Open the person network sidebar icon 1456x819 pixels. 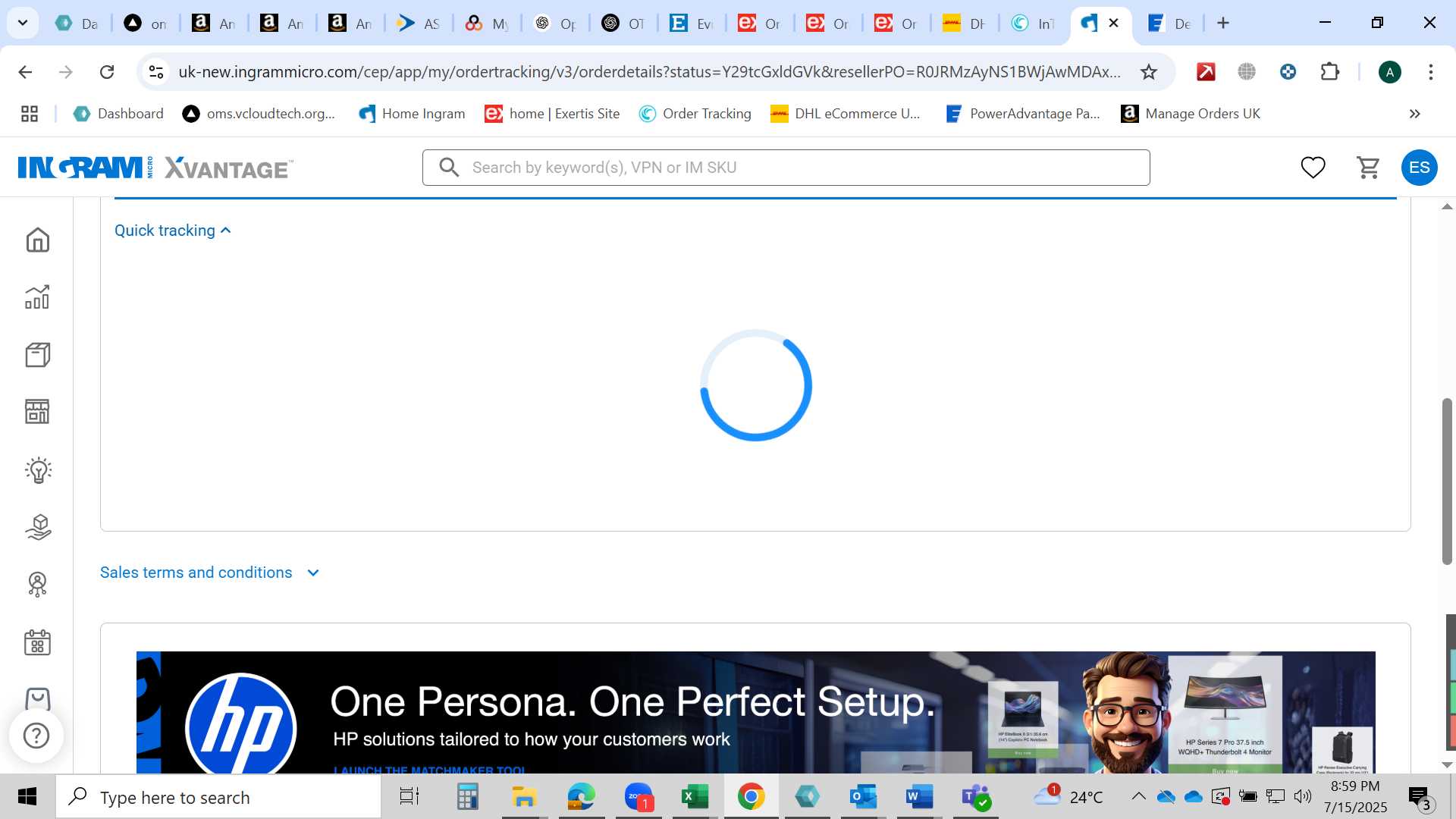click(x=37, y=585)
